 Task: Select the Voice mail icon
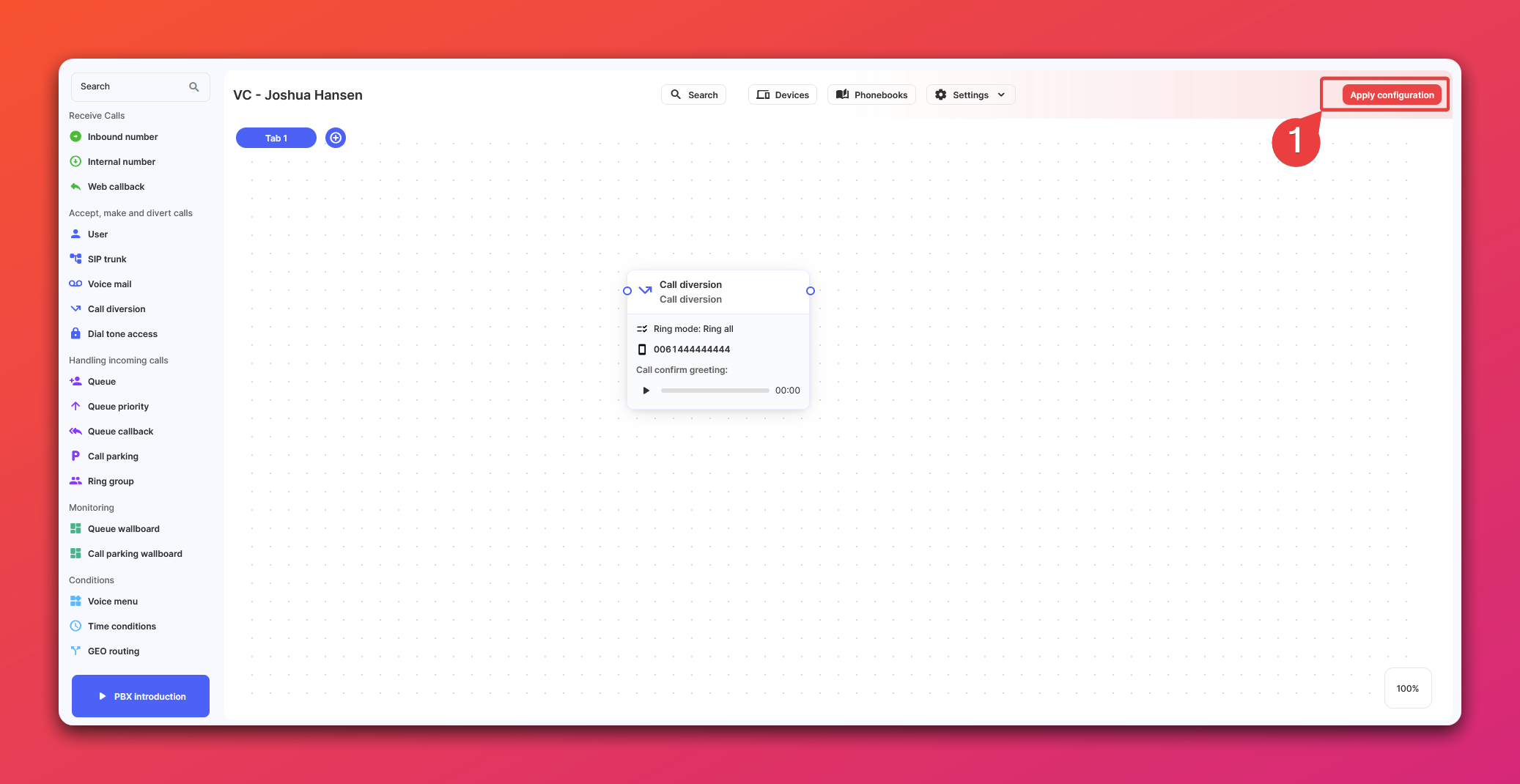[75, 284]
